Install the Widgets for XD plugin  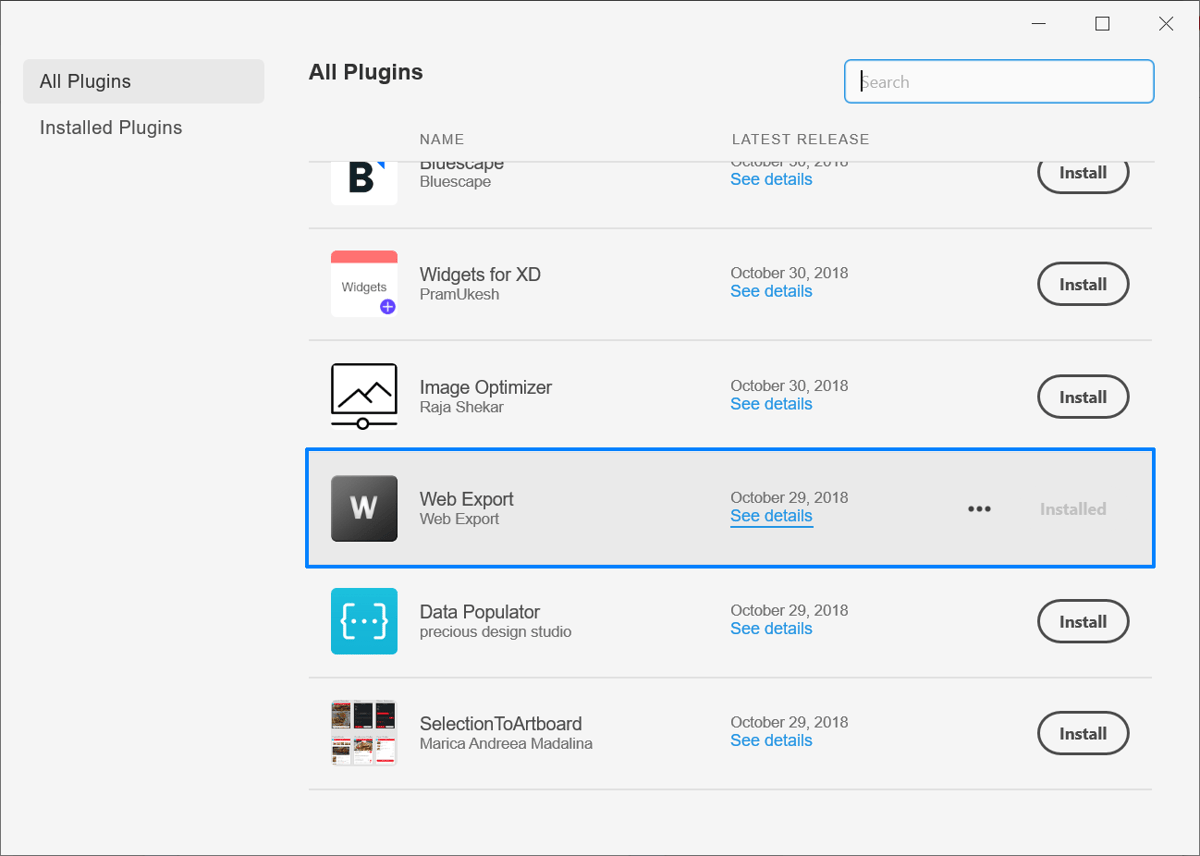click(x=1083, y=283)
